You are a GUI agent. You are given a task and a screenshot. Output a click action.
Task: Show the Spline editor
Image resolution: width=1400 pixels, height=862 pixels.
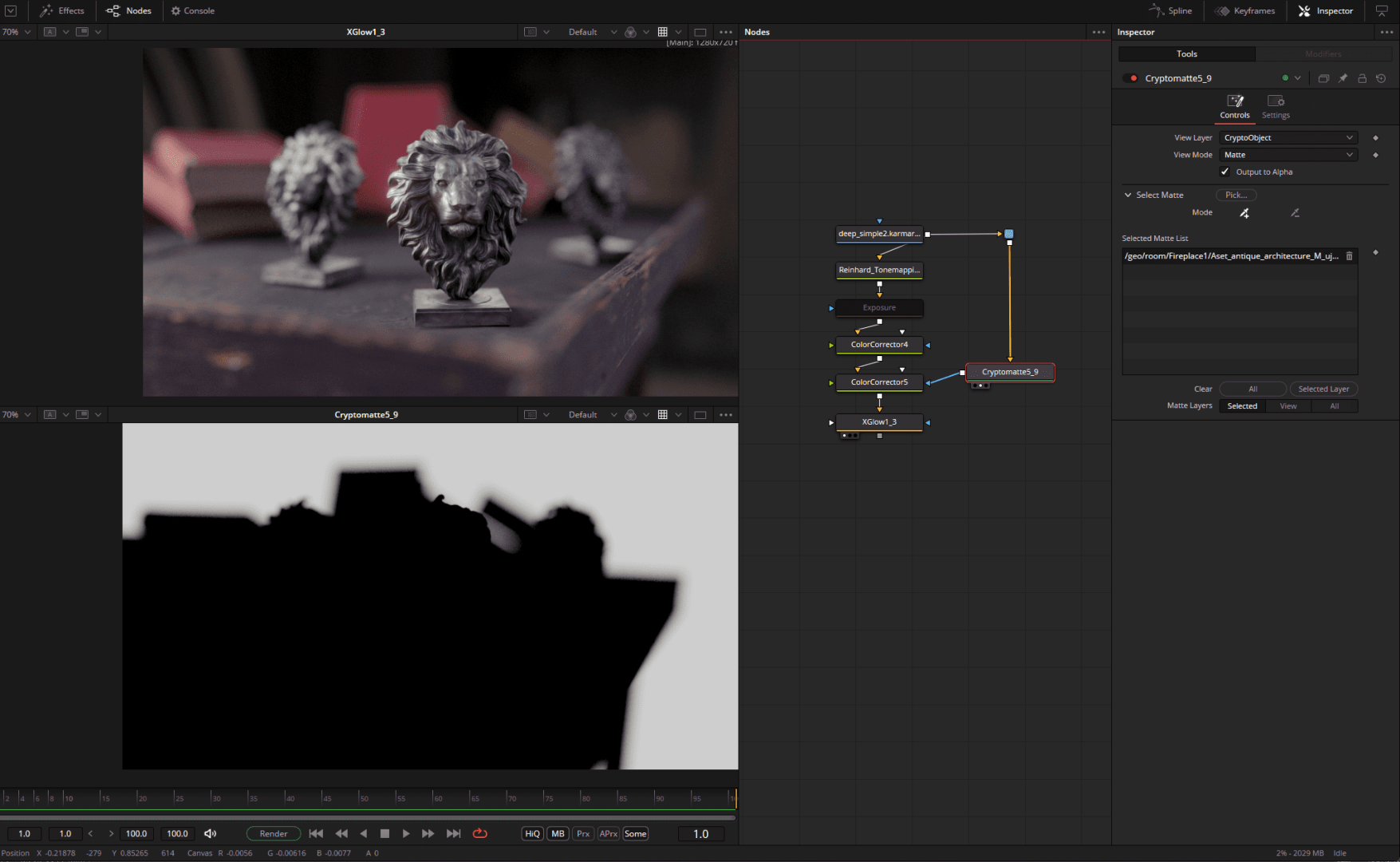click(1171, 10)
